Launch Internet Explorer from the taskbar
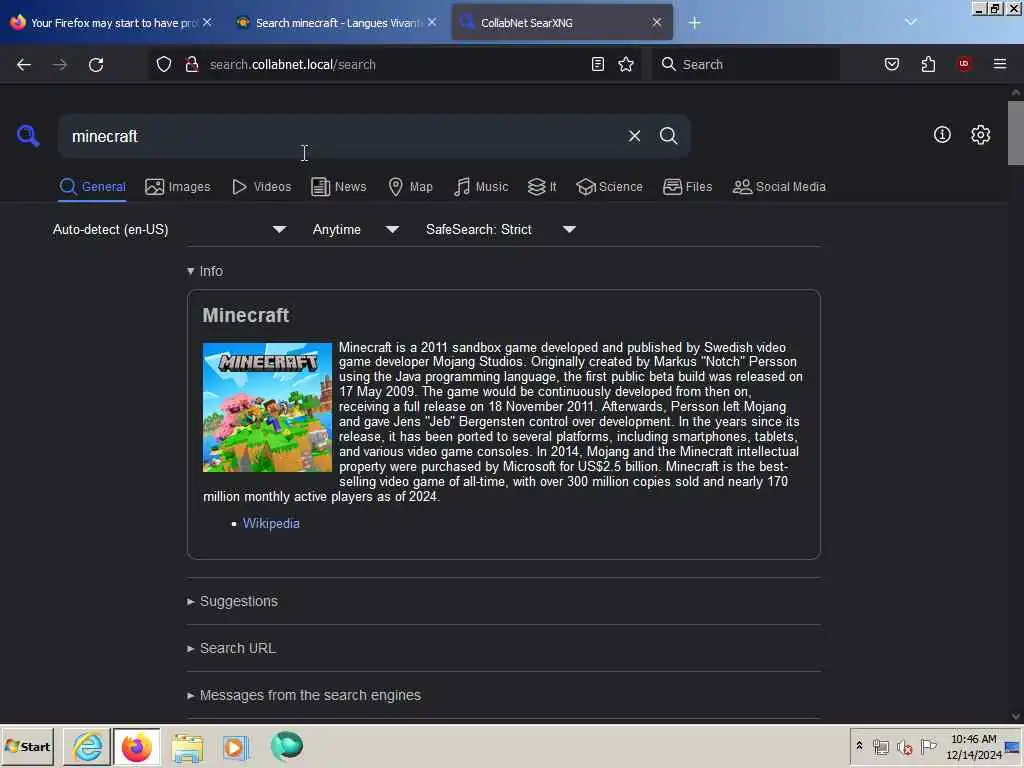The width and height of the screenshot is (1024, 768). click(88, 746)
